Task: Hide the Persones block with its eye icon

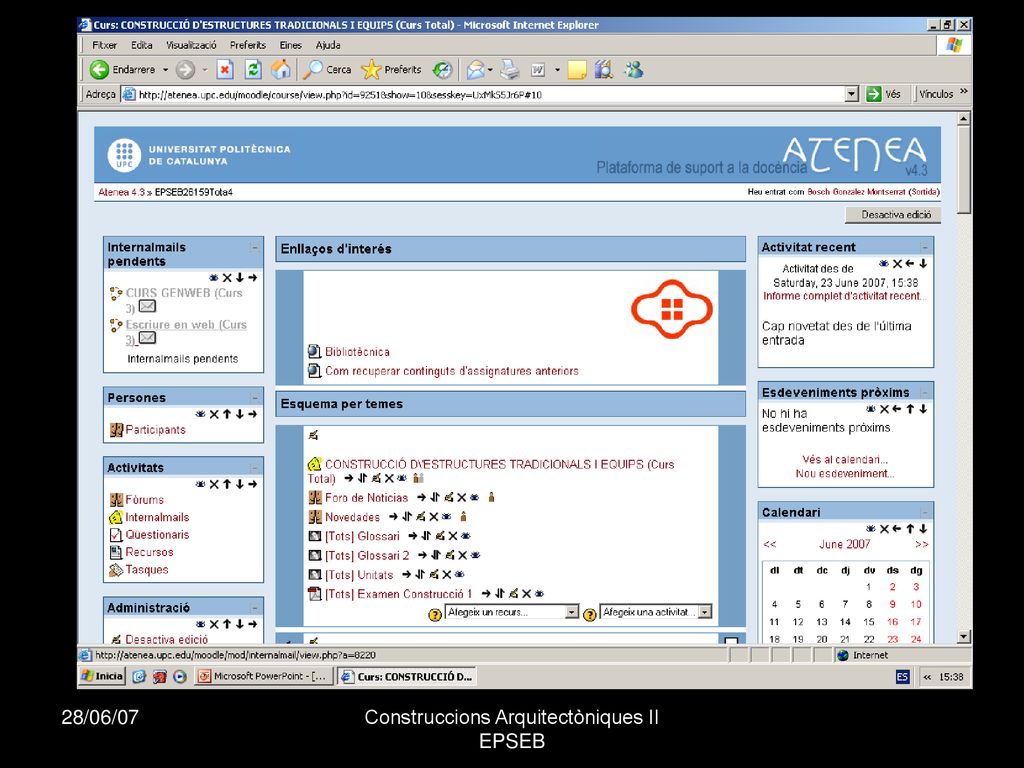Action: [200, 414]
